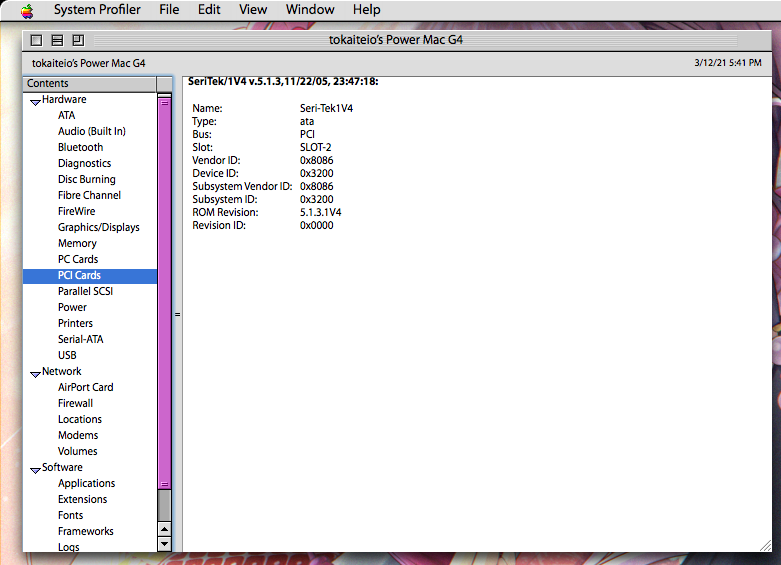
Task: Click the Type value ata
Action: pos(307,122)
